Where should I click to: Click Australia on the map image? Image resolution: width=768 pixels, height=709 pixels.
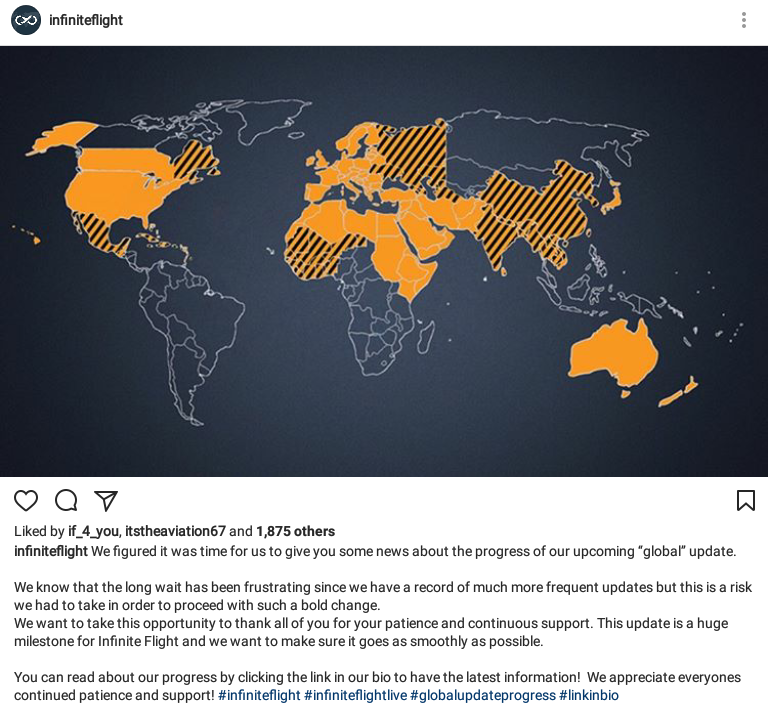[x=612, y=355]
